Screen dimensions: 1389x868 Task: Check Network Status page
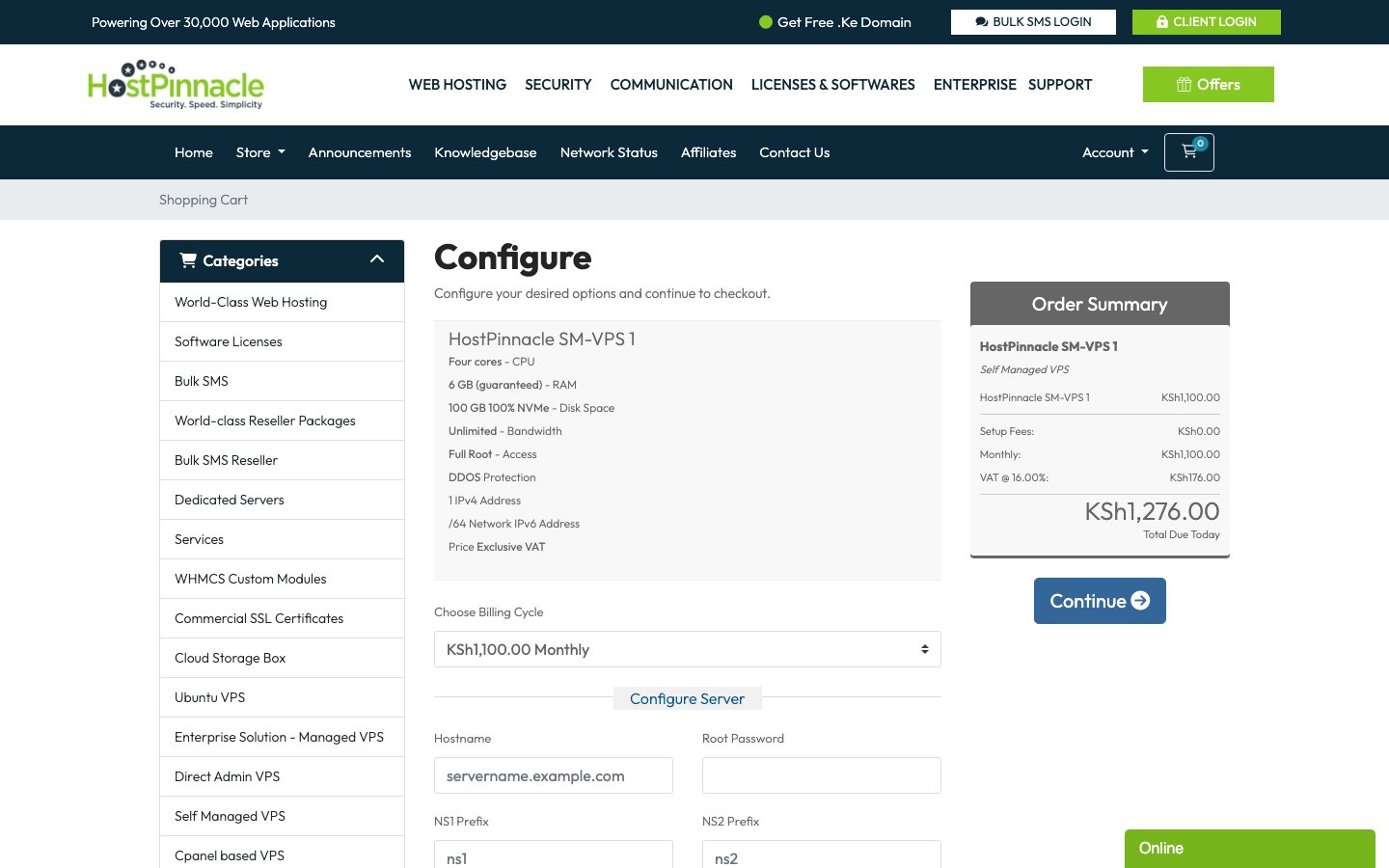609,152
